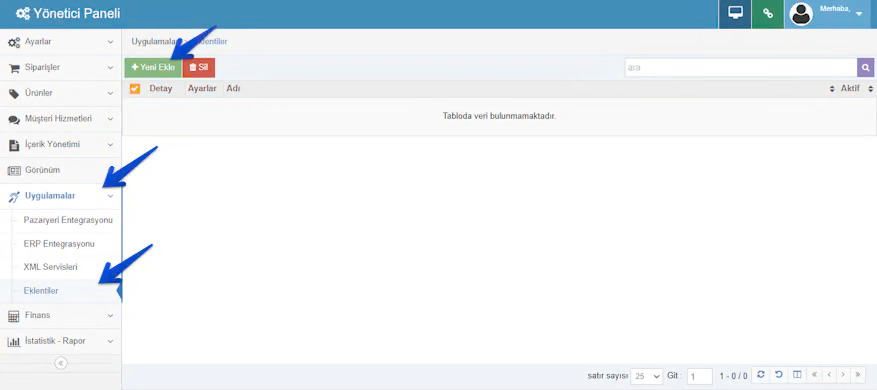This screenshot has height=390, width=877.
Task: Click the bar chart icon for İstatistik - Rapor
Action: coord(14,341)
